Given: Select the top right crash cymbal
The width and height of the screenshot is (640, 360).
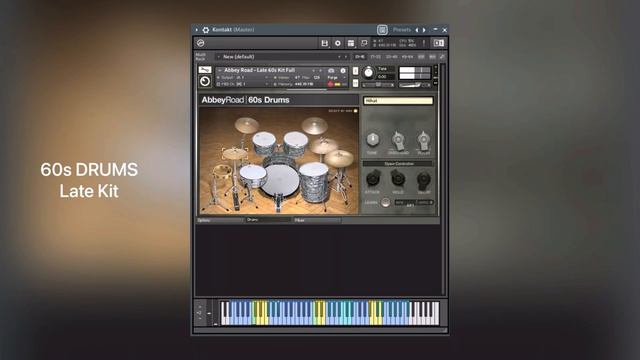Looking at the screenshot, I should pyautogui.click(x=314, y=126).
